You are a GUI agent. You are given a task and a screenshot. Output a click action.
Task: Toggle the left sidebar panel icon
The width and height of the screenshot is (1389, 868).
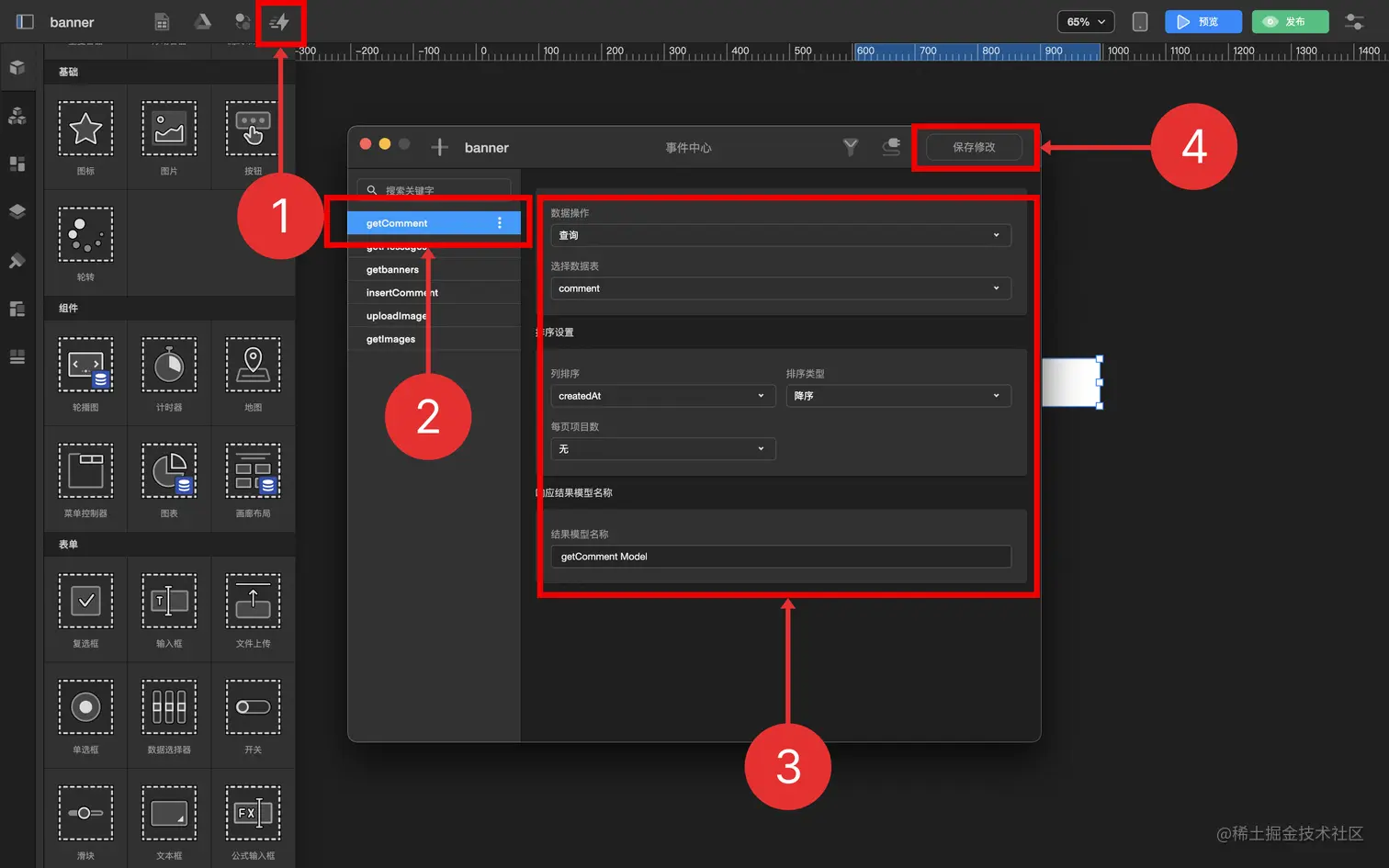(25, 22)
